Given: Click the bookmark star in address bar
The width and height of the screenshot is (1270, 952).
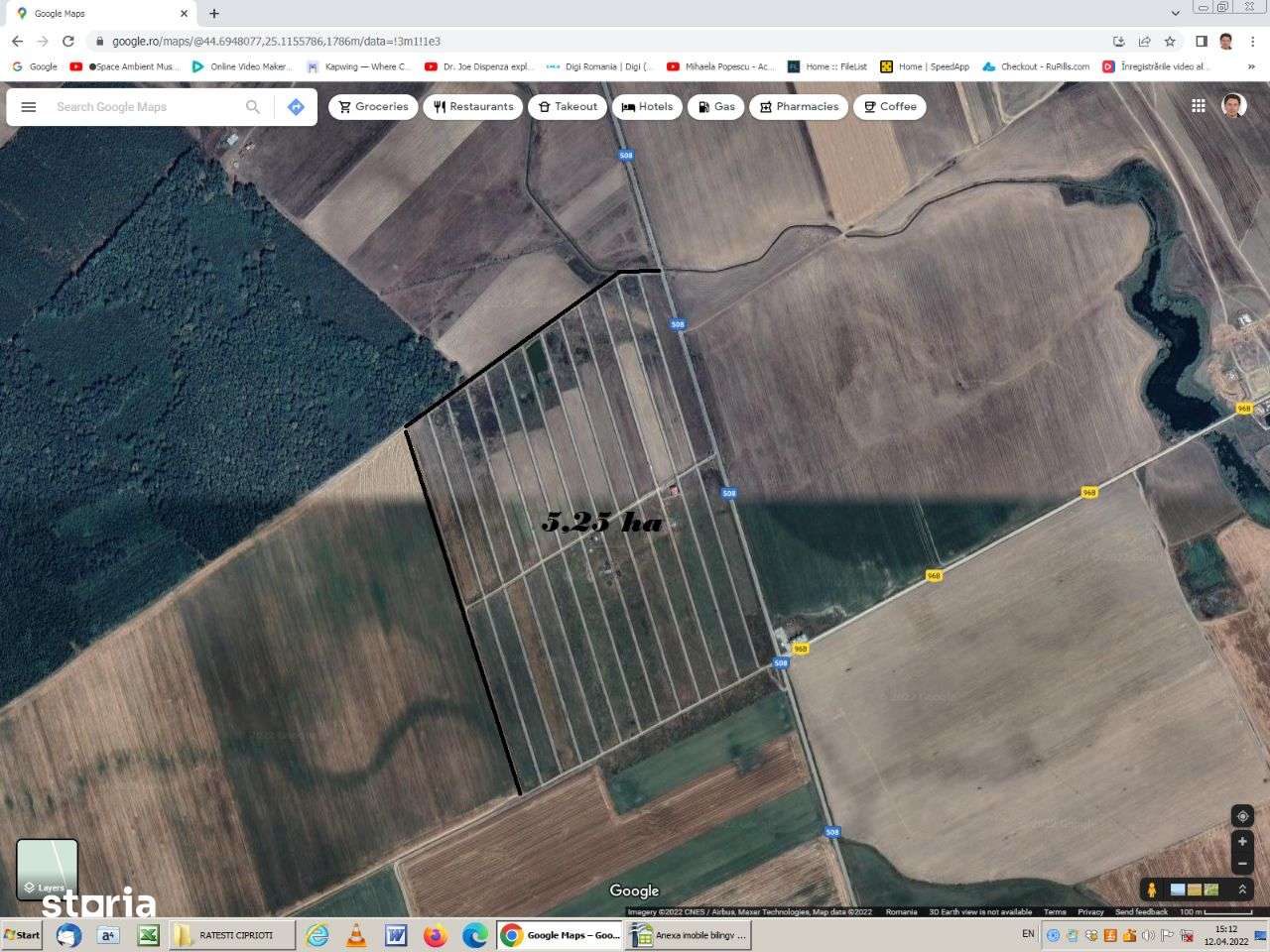Looking at the screenshot, I should 1169,43.
